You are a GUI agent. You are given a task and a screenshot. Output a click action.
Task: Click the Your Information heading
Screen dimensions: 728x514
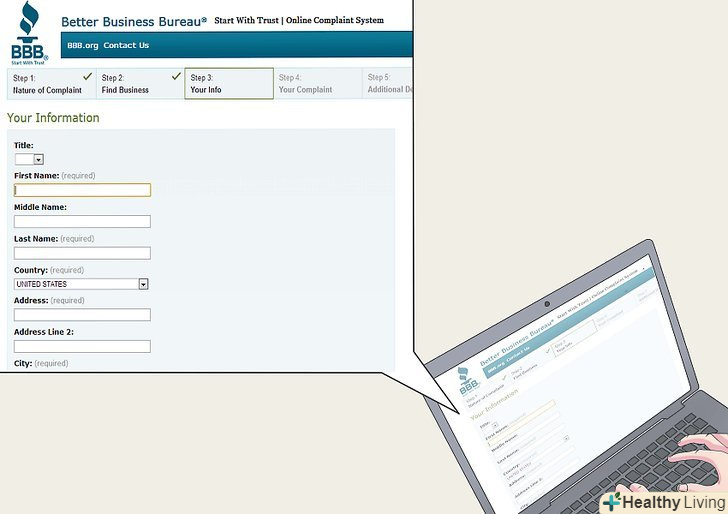tap(53, 118)
